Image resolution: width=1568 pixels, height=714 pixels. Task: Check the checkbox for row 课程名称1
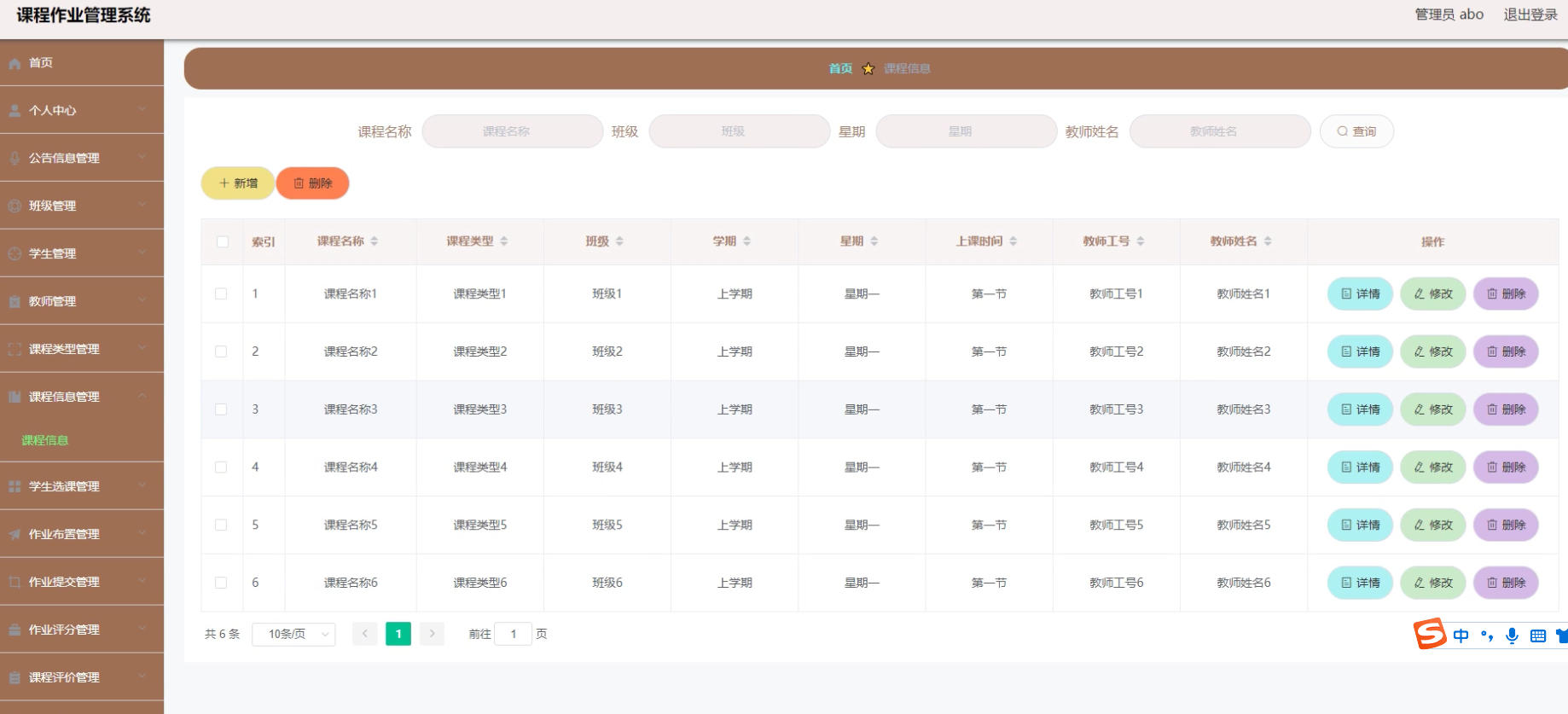coord(221,293)
